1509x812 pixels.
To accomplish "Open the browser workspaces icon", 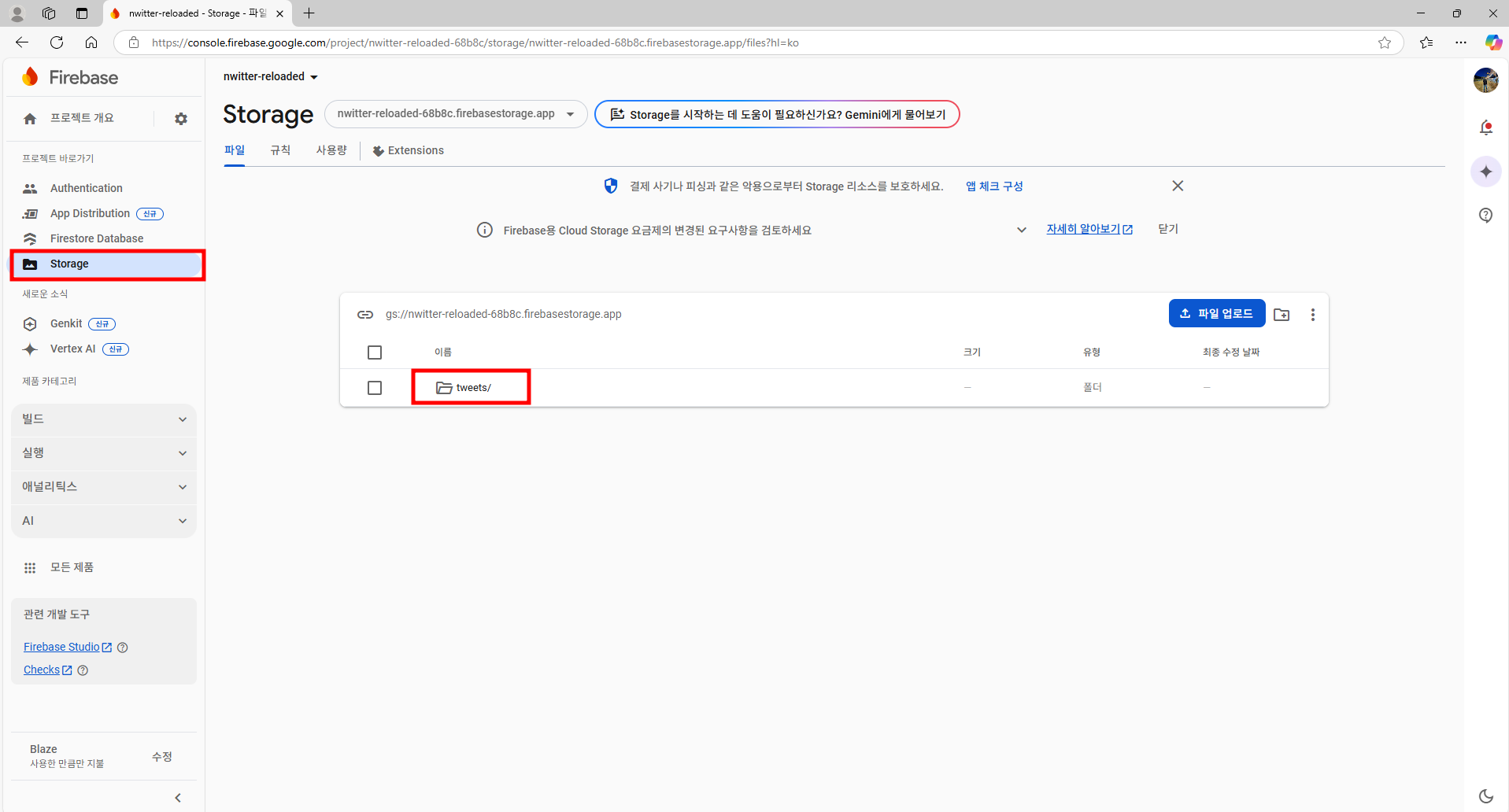I will [x=49, y=13].
